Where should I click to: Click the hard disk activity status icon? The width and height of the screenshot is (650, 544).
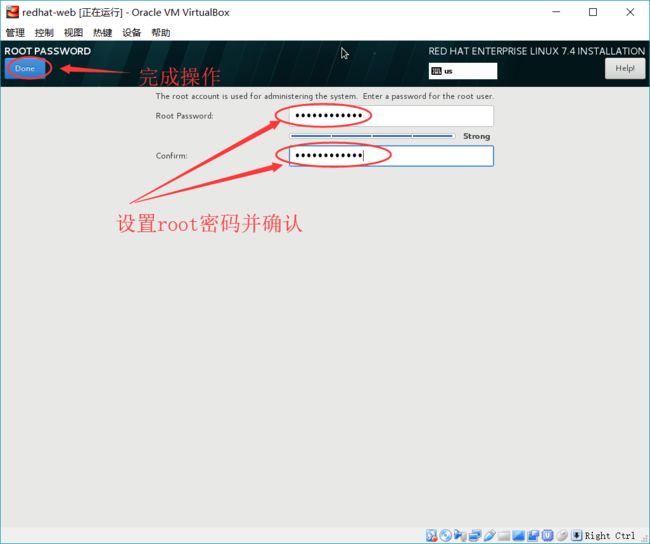point(432,535)
